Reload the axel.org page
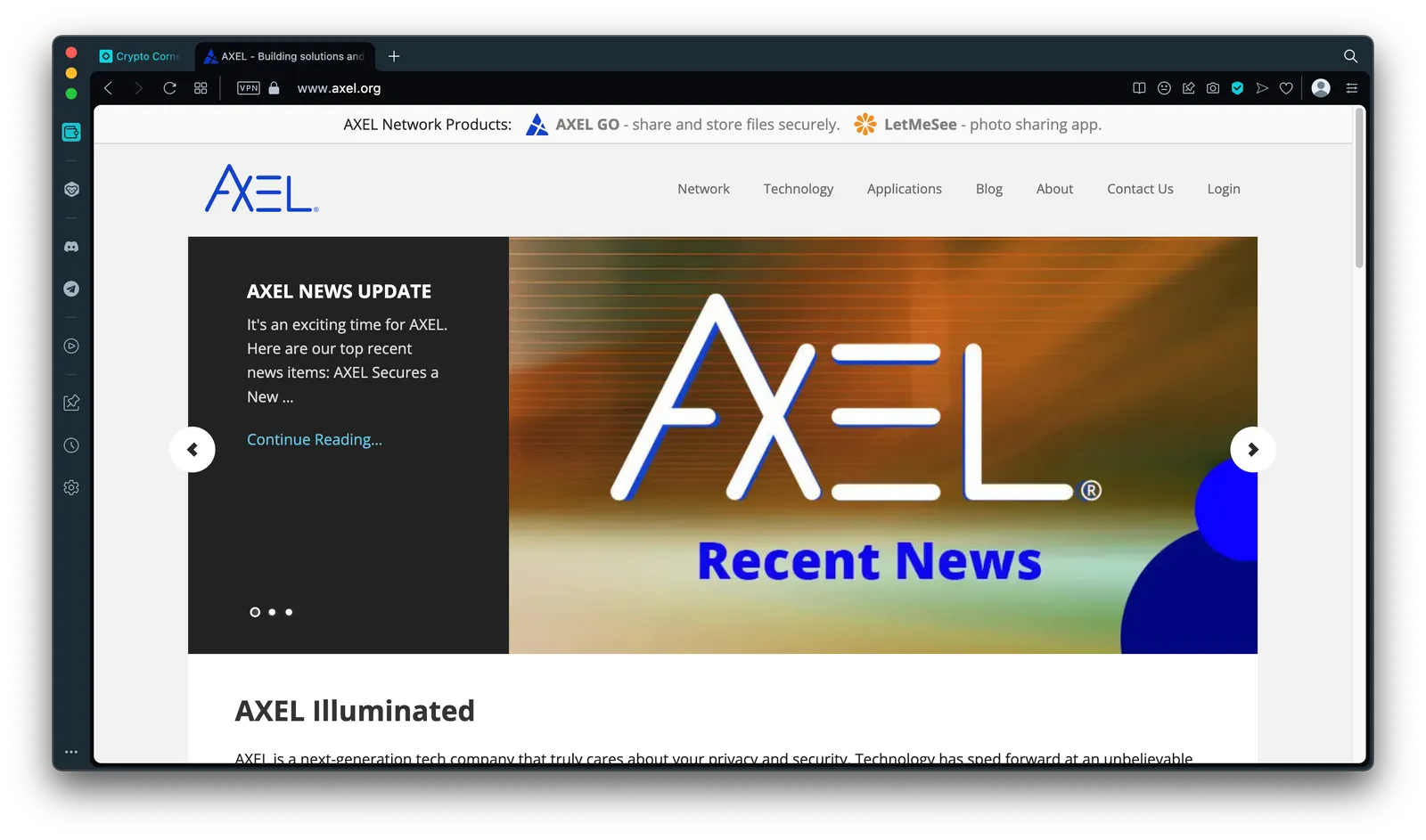This screenshot has height=840, width=1426. pyautogui.click(x=169, y=88)
